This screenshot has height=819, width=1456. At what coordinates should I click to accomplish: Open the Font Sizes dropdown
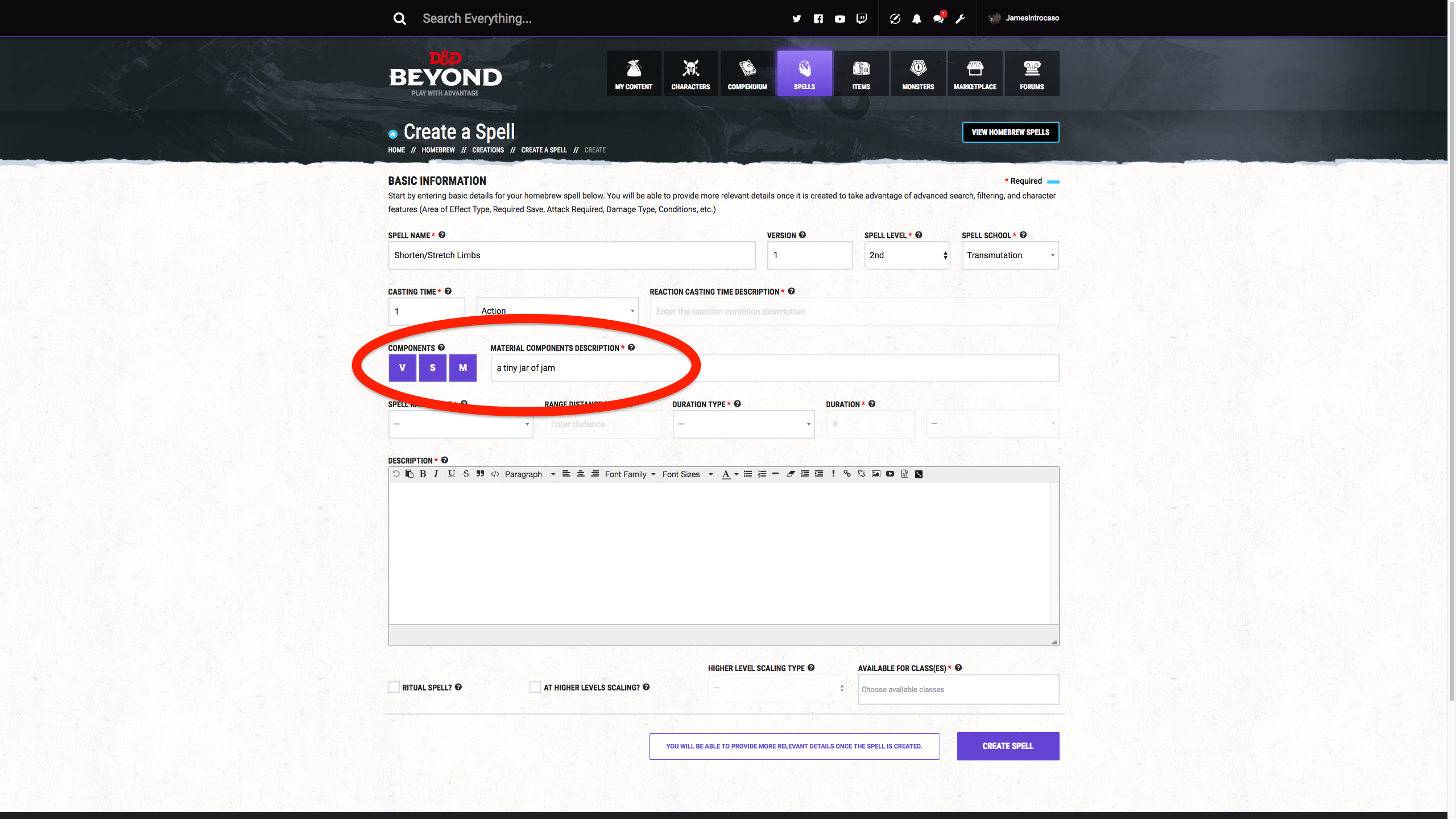(x=687, y=474)
